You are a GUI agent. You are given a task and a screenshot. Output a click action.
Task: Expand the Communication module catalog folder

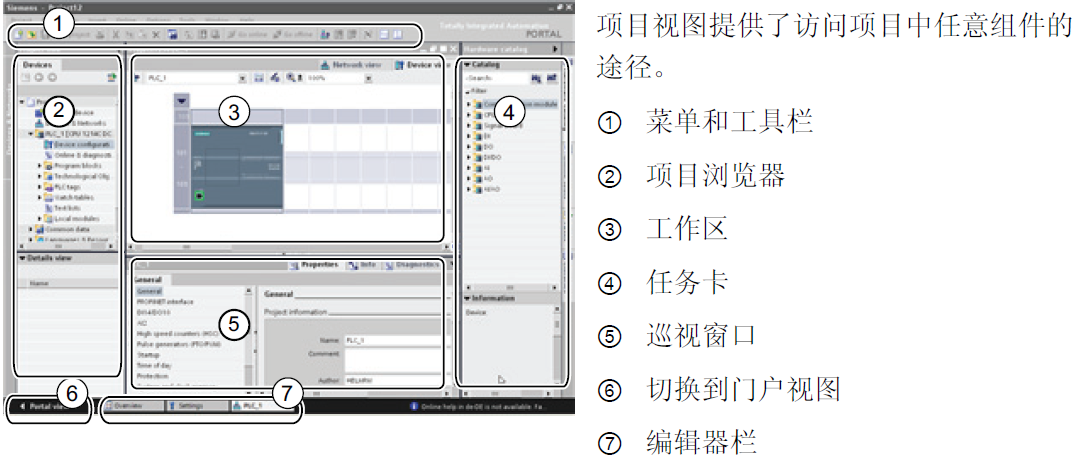[x=469, y=104]
